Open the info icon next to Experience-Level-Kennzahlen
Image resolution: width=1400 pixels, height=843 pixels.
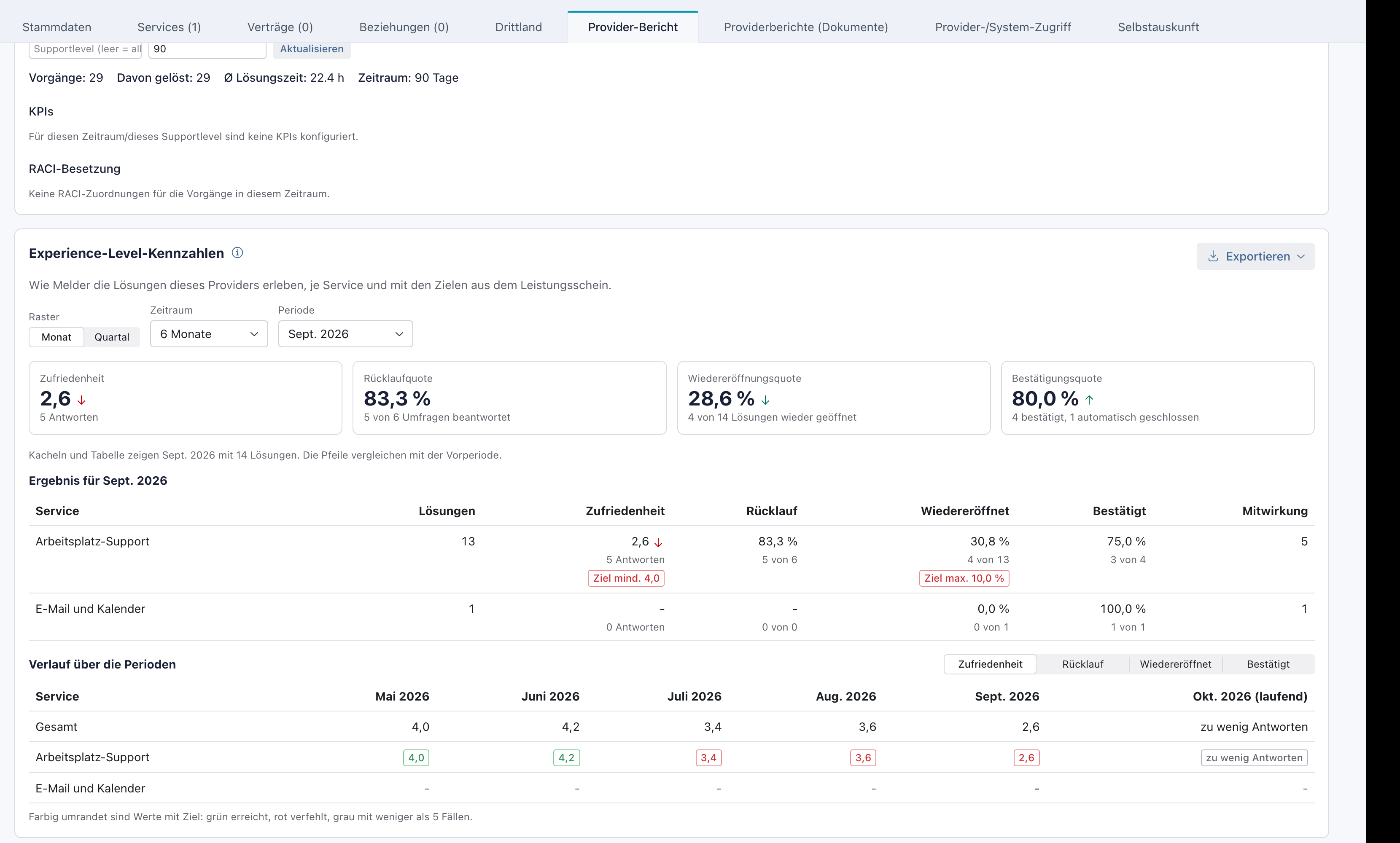(237, 253)
